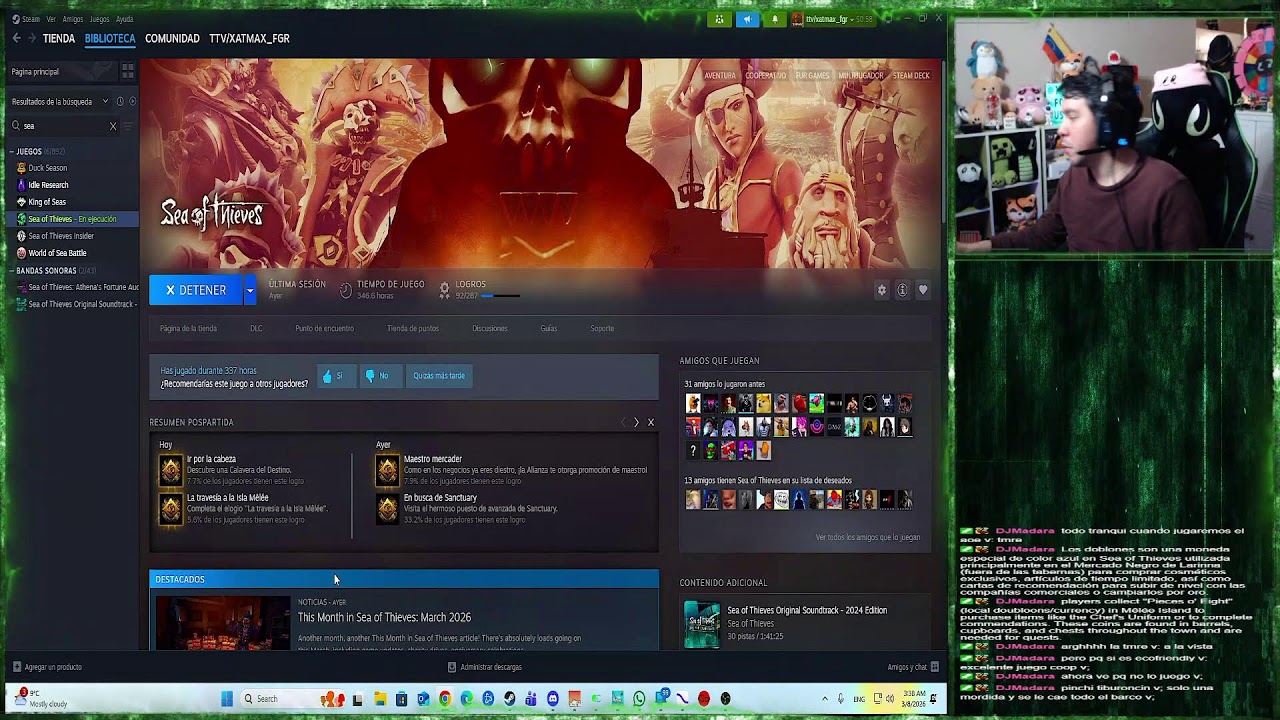Viewport: 1280px width, 720px height.
Task: Open advanced filters beside search box
Action: pos(130,126)
